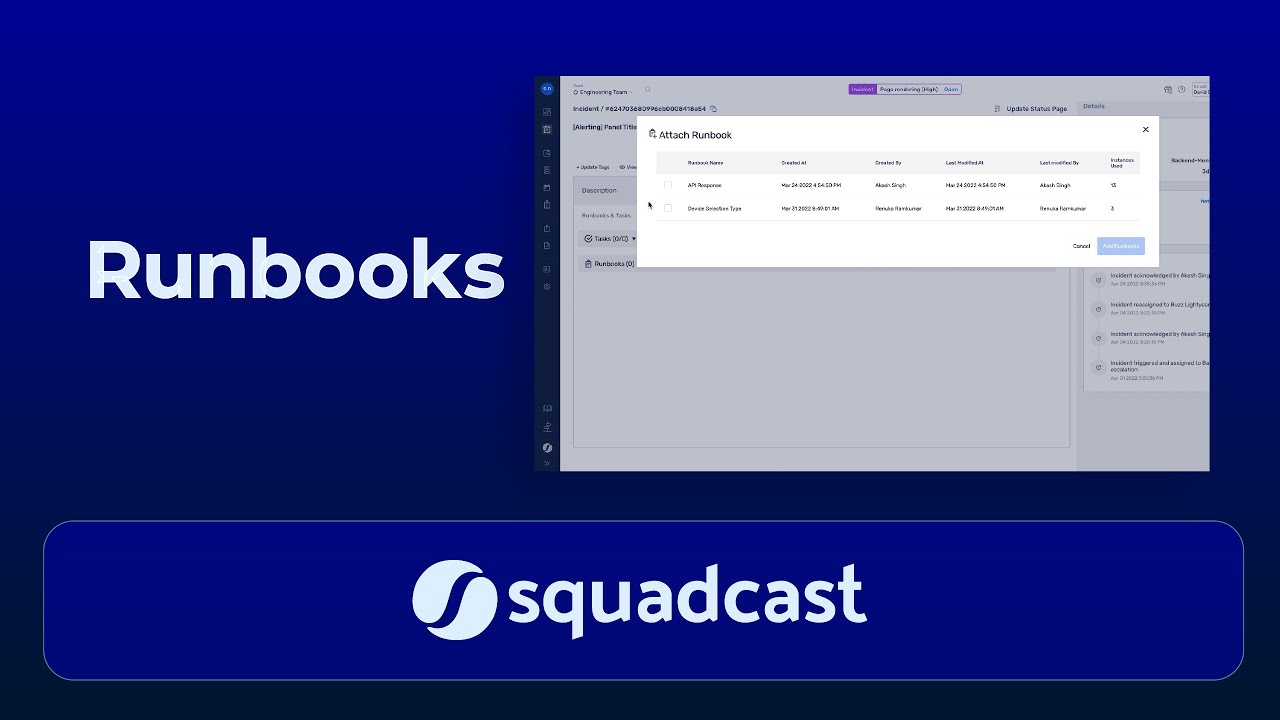Screen dimensions: 1280x720
Task: Click the Created By column header
Action: [888, 163]
